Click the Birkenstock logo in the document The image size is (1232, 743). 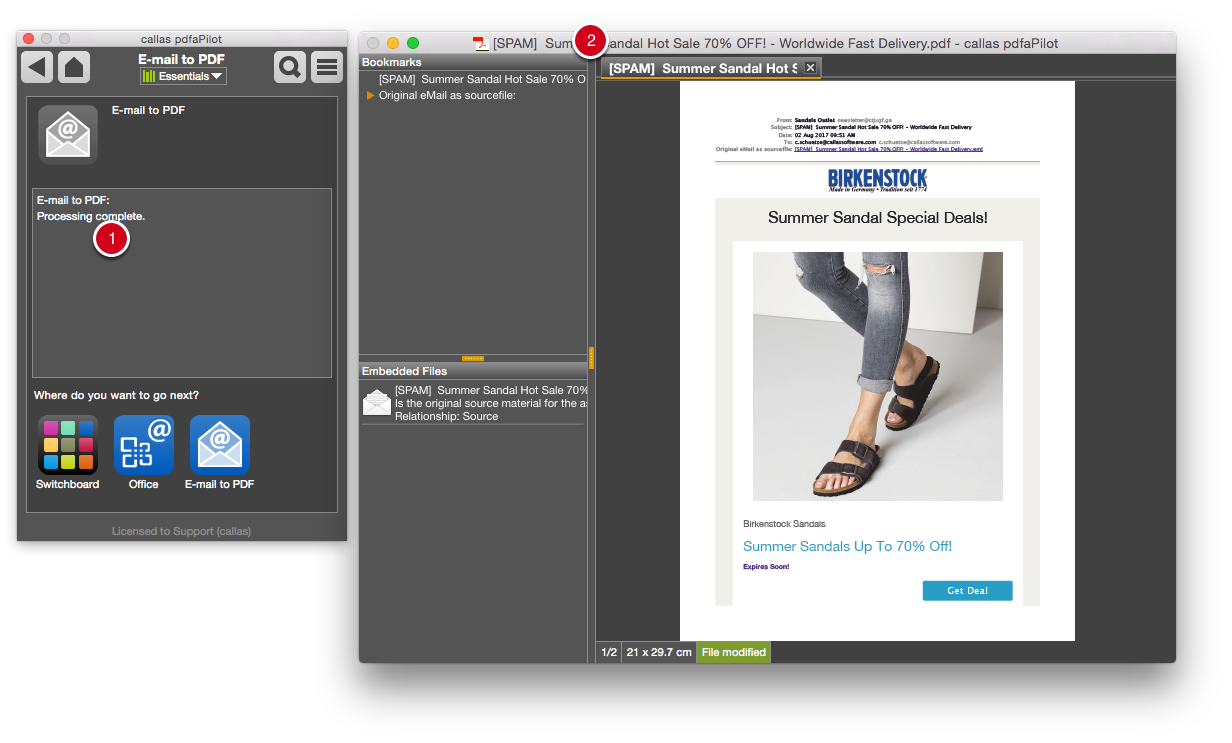[x=877, y=181]
